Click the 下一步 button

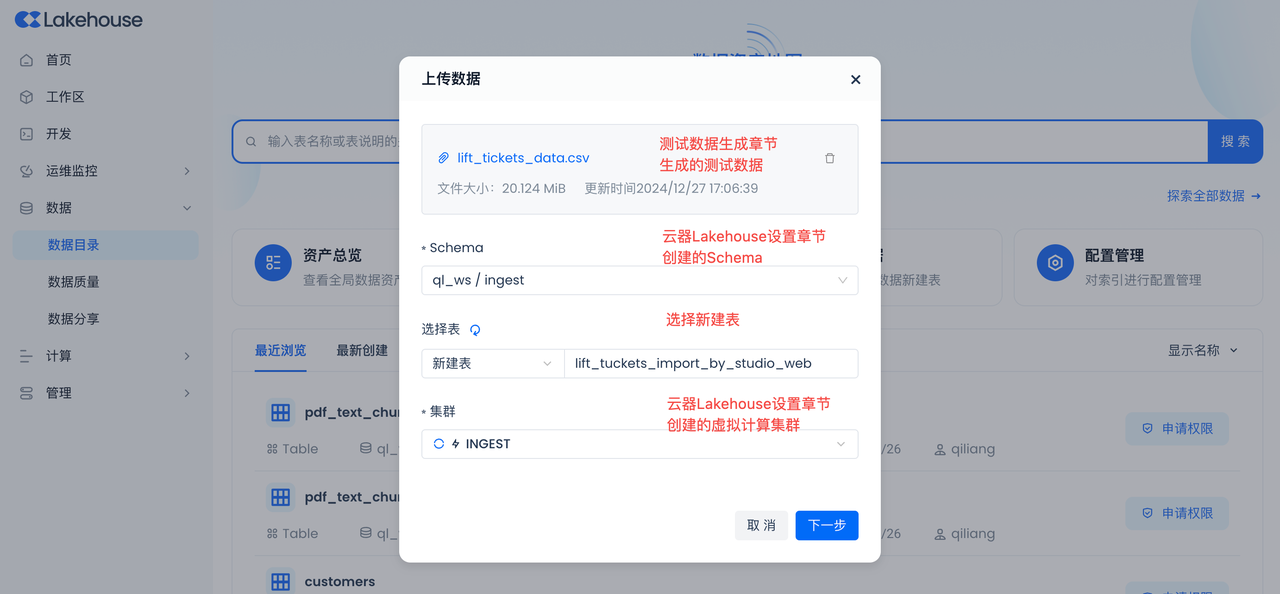(826, 525)
